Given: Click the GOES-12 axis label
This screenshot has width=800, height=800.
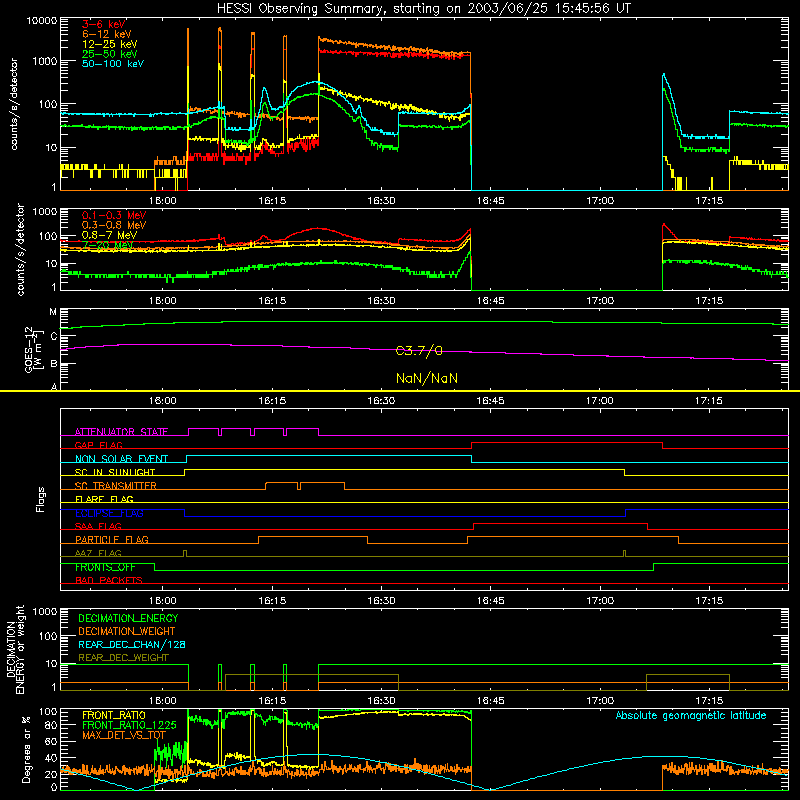Looking at the screenshot, I should click(32, 349).
